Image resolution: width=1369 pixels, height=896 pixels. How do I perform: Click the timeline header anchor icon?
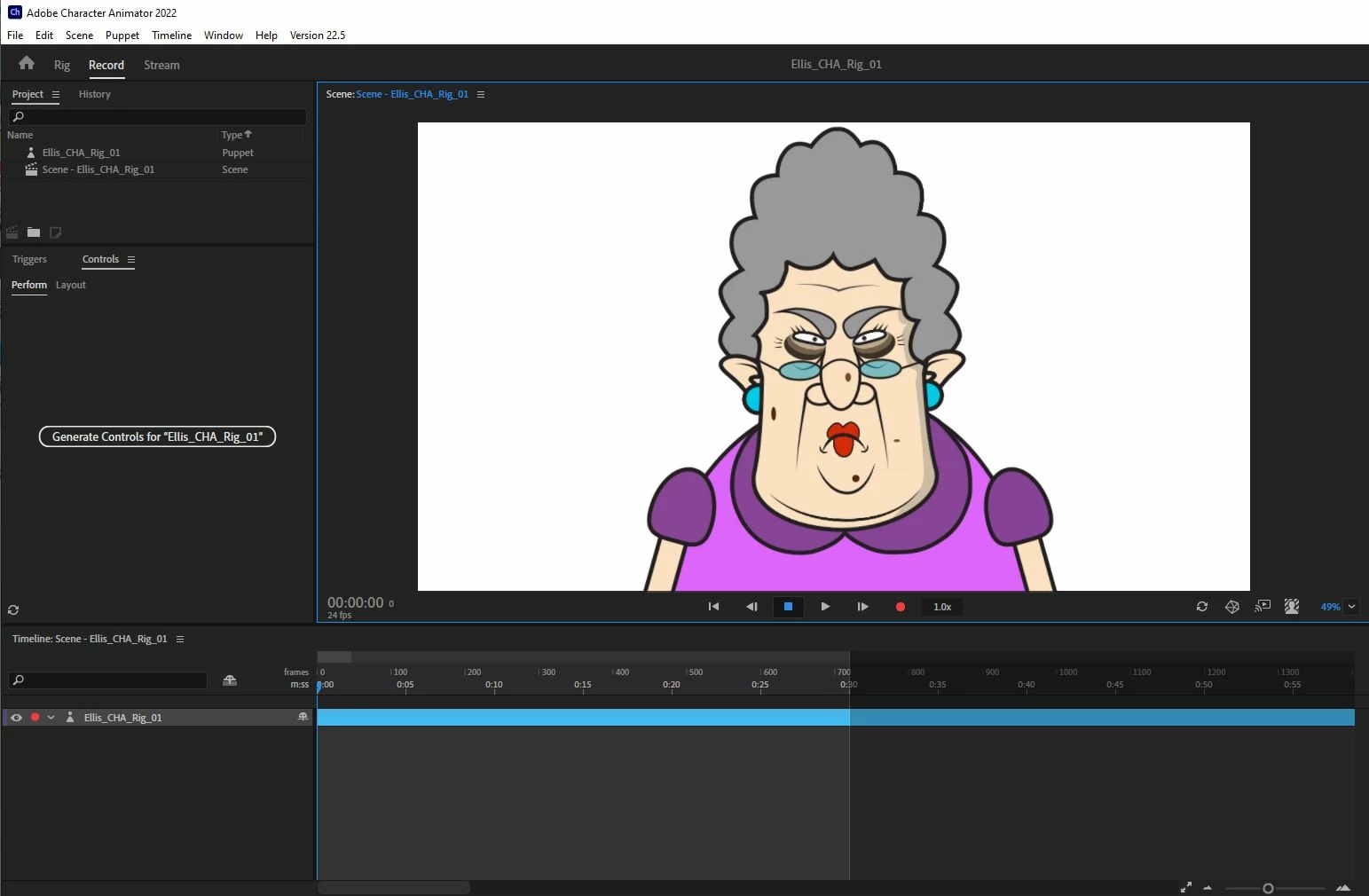pyautogui.click(x=230, y=680)
